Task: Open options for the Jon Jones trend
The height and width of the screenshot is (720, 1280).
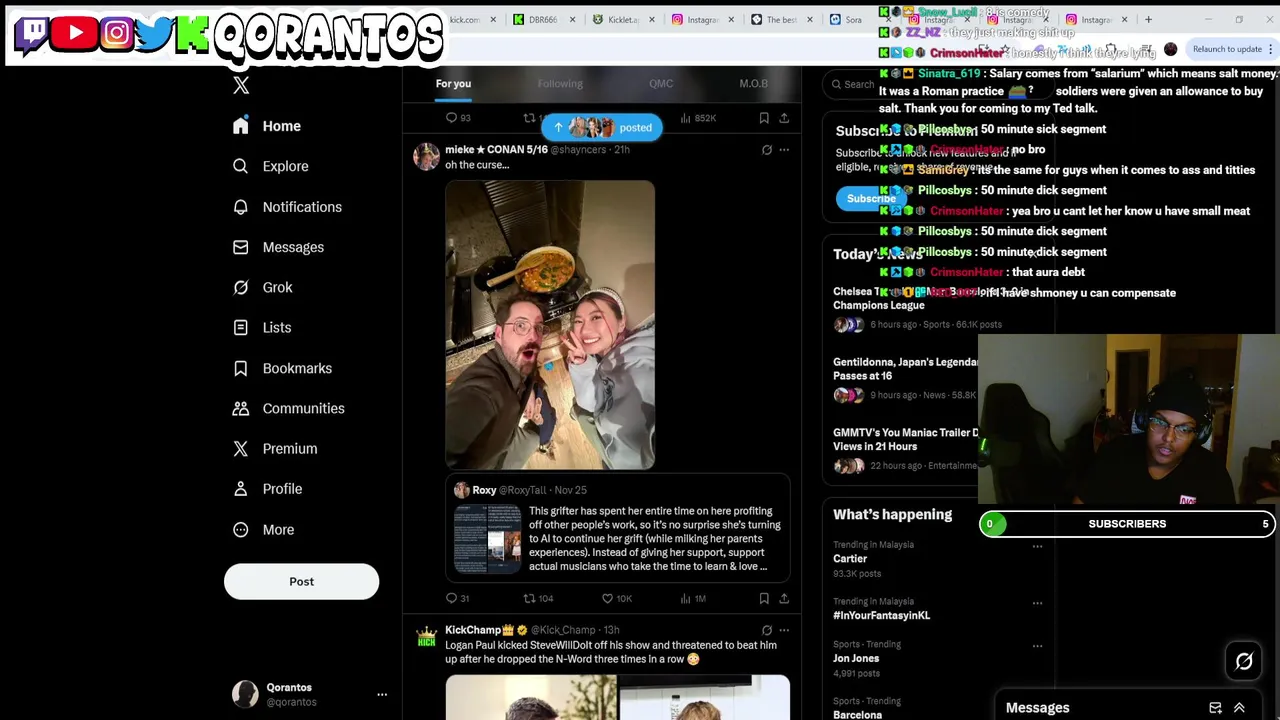Action: [x=1037, y=646]
